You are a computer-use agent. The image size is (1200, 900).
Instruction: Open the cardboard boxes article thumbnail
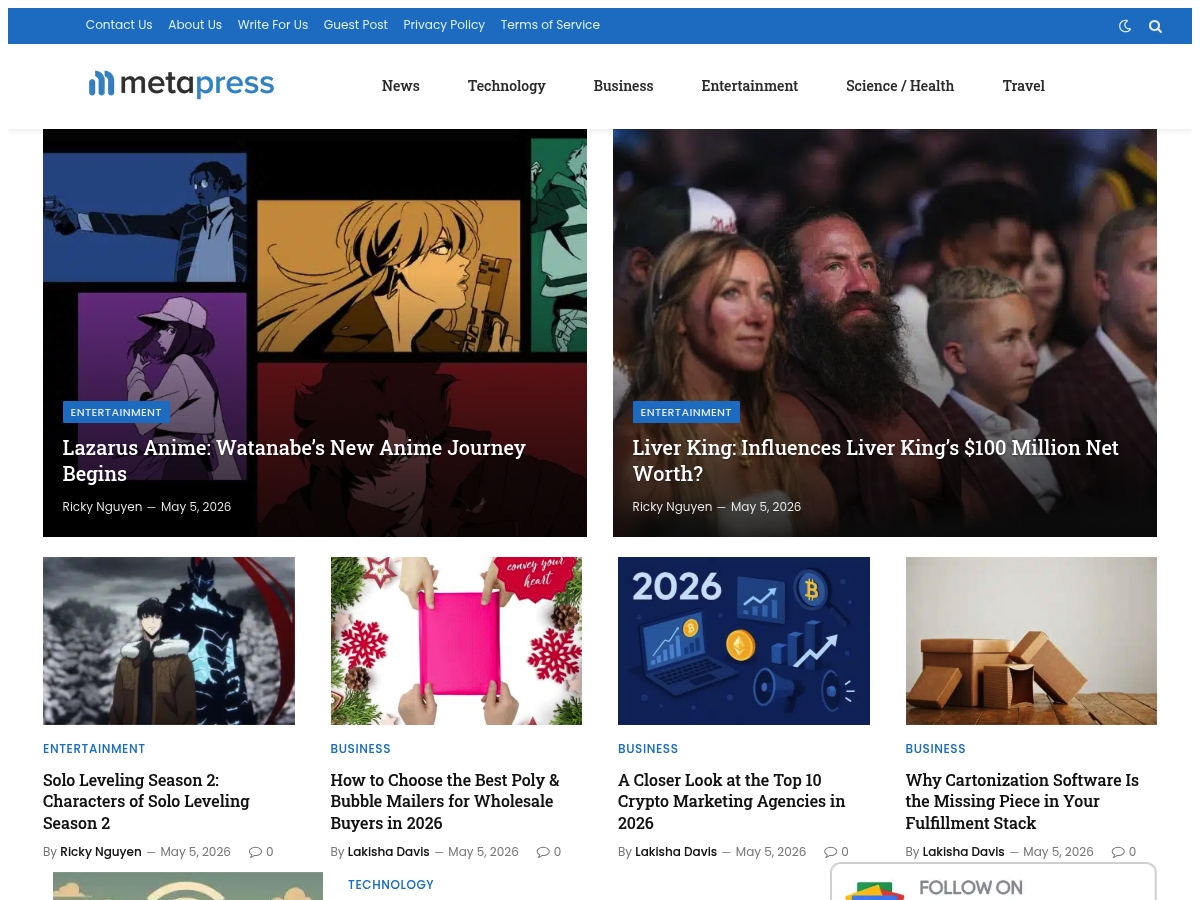(x=1031, y=641)
